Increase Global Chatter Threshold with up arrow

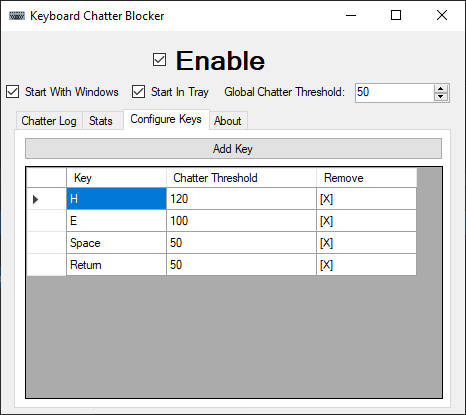click(x=441, y=89)
